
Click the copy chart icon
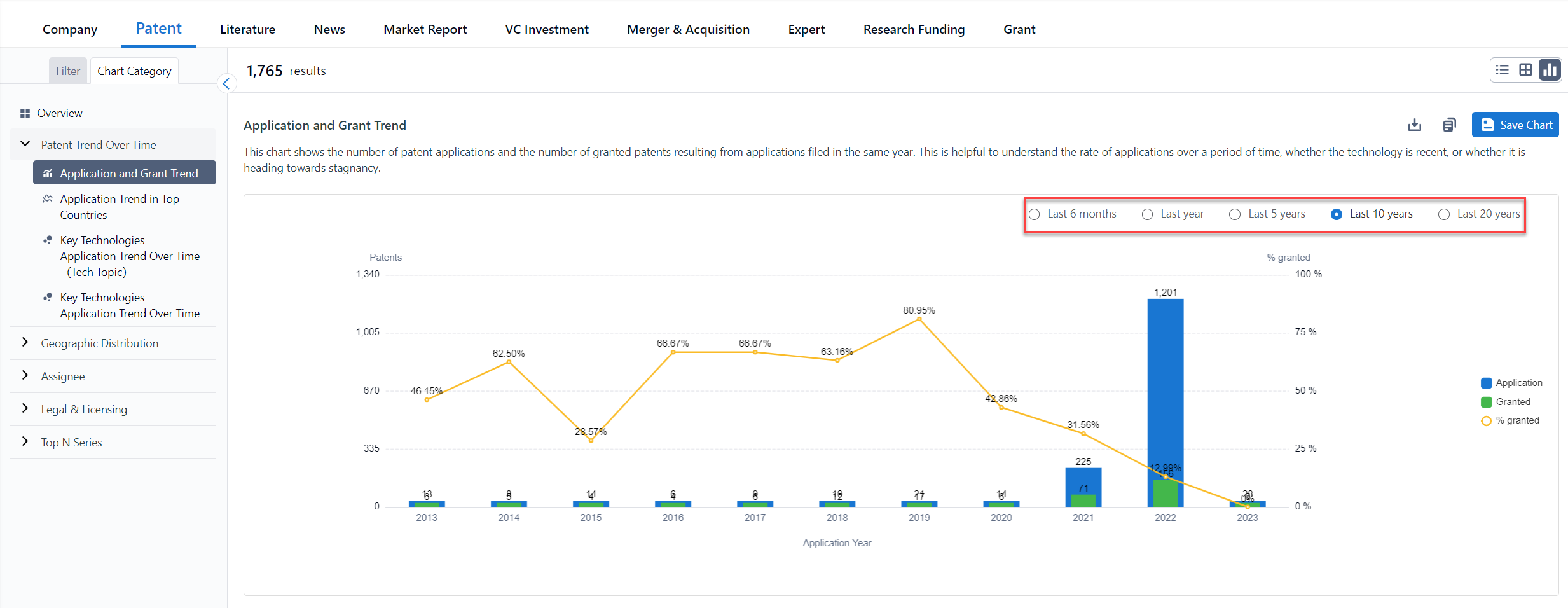(1449, 125)
